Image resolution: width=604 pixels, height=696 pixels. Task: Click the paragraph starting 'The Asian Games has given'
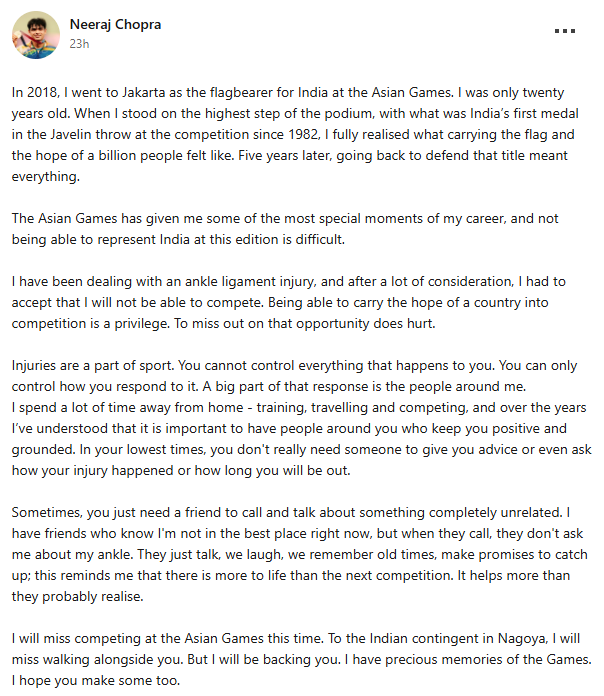(285, 229)
